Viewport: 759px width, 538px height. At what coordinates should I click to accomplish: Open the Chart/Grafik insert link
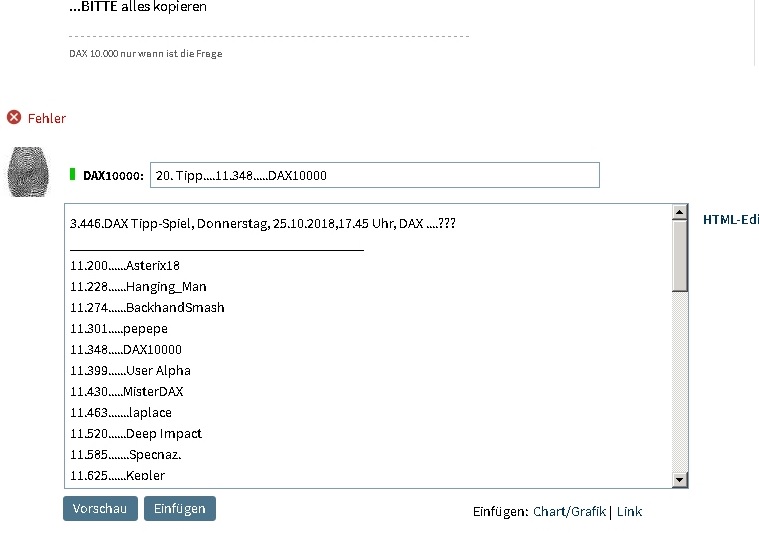pyautogui.click(x=569, y=511)
